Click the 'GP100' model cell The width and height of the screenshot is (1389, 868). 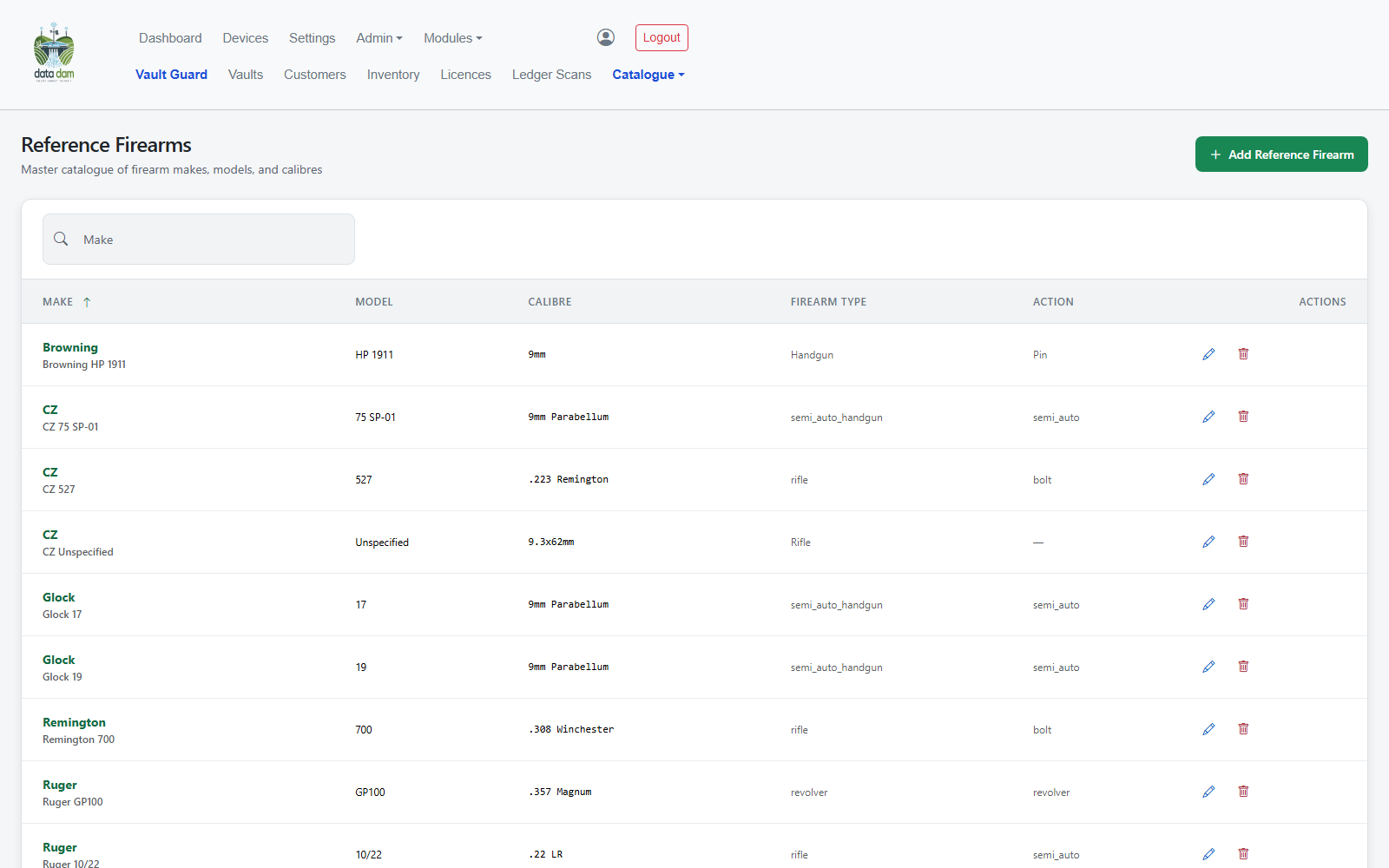point(370,792)
